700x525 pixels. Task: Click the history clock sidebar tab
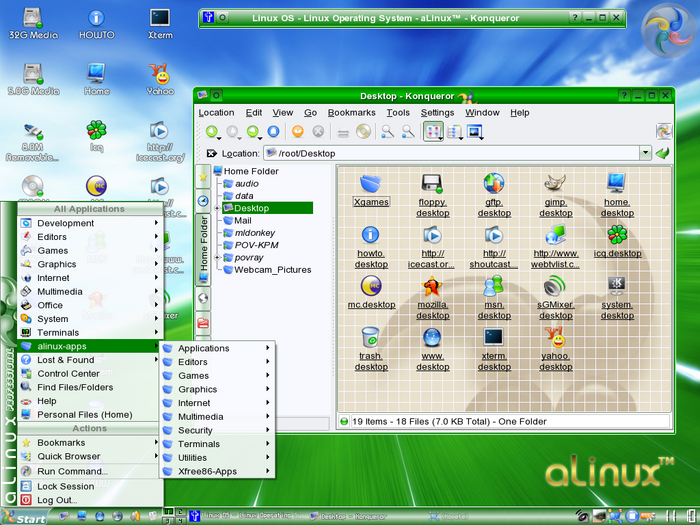click(x=203, y=201)
